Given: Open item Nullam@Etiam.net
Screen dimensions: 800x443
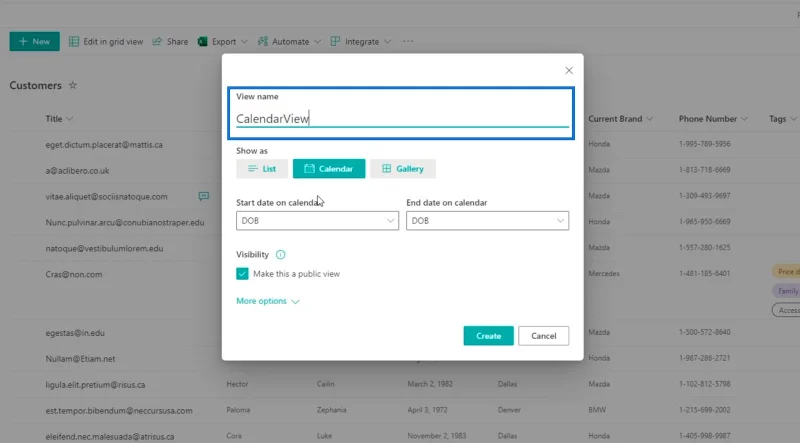Looking at the screenshot, I should coord(81,359).
